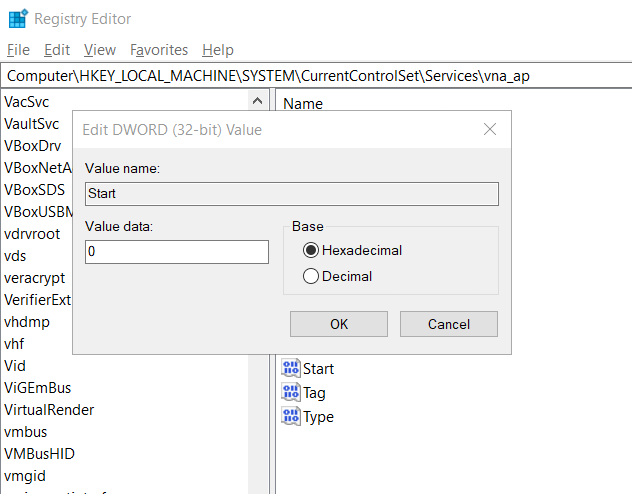Open the Favorites menu
This screenshot has height=494, width=632.
[159, 50]
